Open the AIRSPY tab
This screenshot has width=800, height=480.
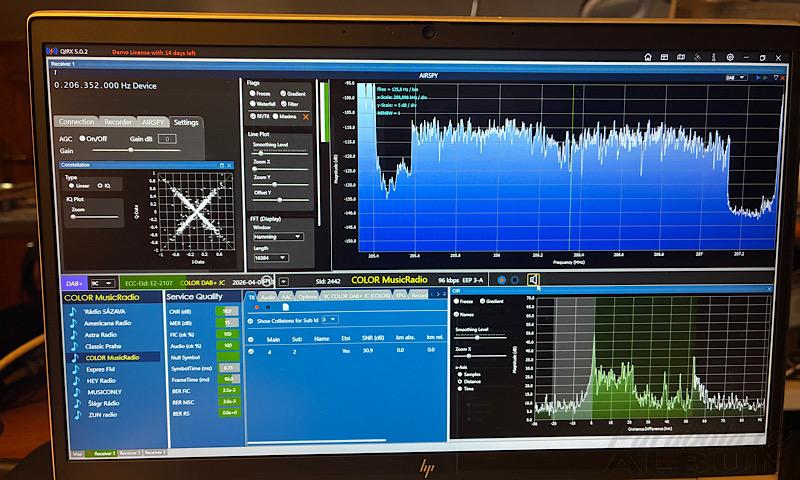[154, 122]
